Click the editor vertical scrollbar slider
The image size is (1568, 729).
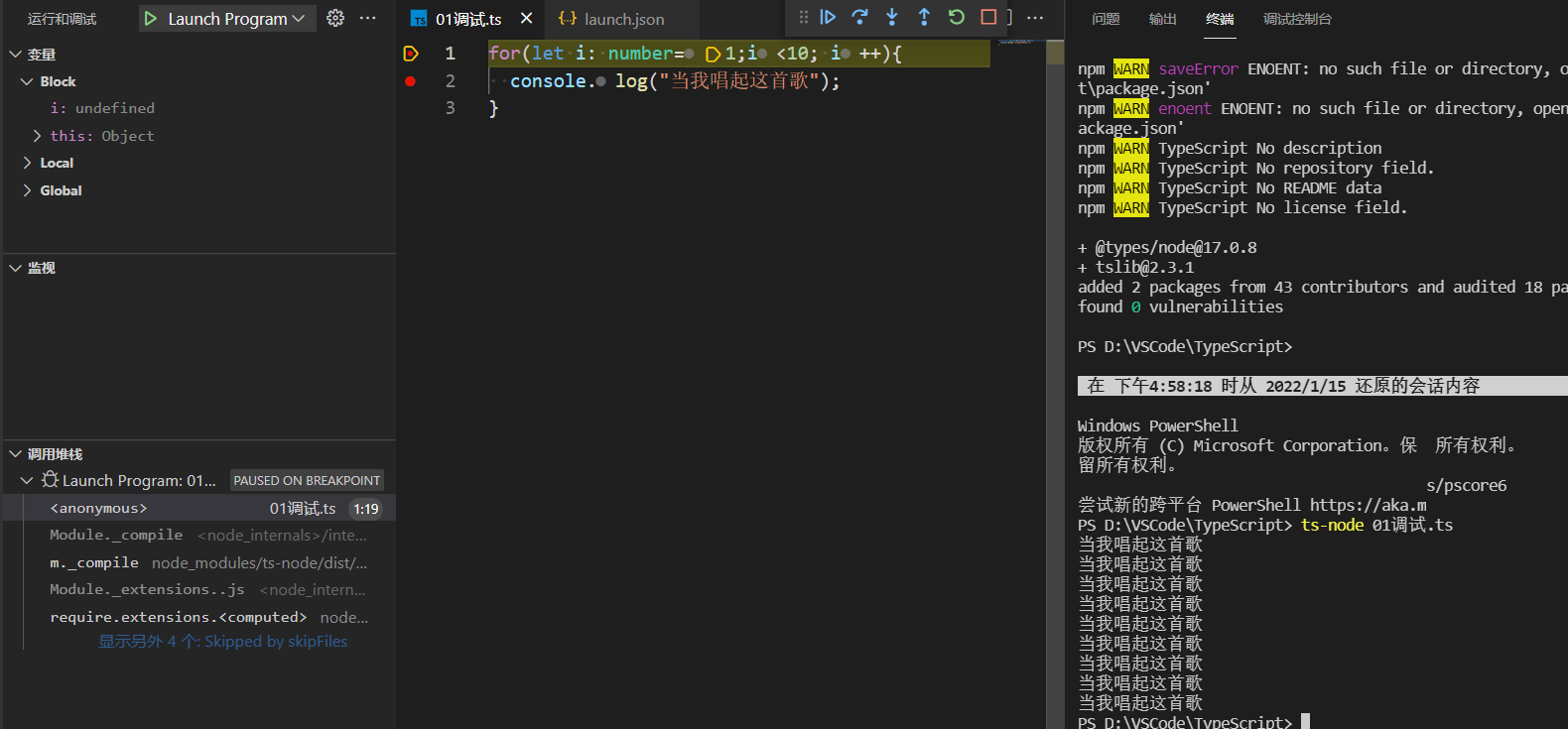[x=1054, y=383]
